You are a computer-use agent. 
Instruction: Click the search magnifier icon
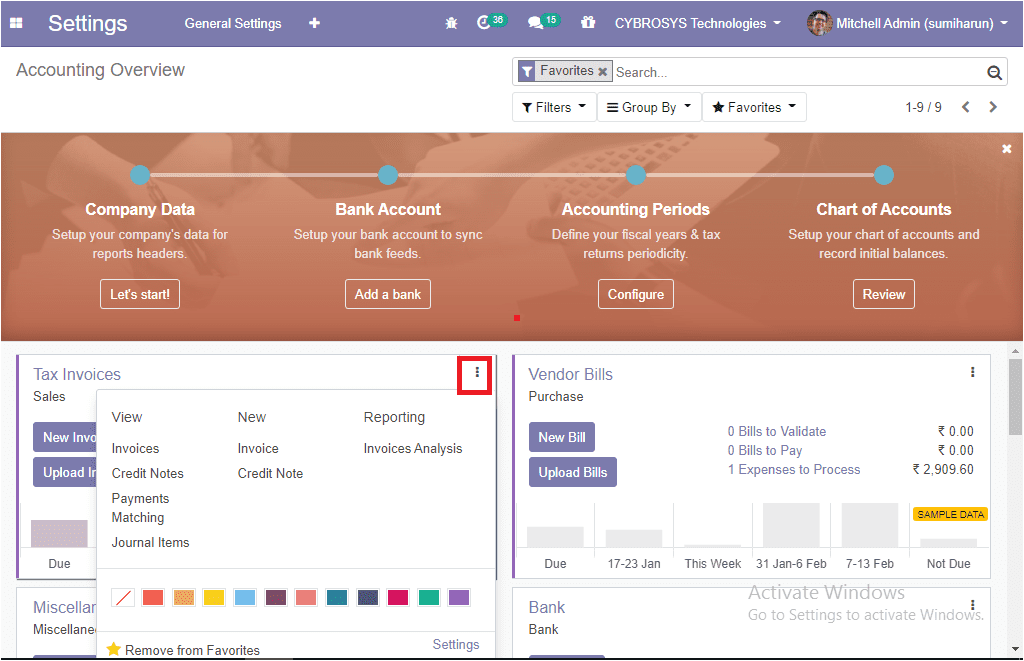(x=994, y=73)
